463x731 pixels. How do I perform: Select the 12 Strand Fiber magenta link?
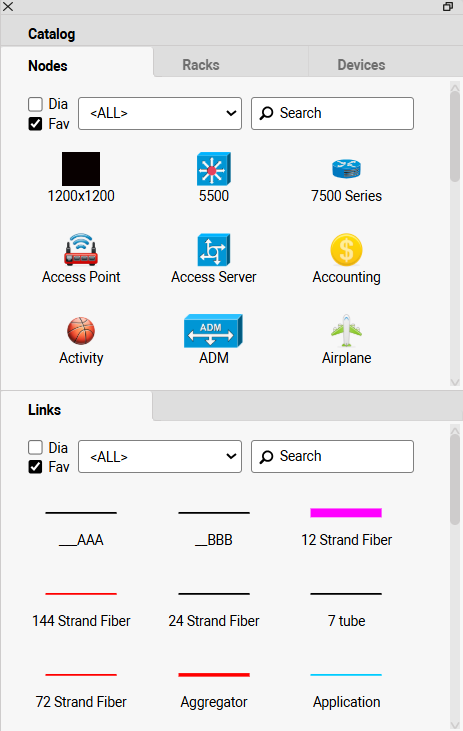click(346, 513)
